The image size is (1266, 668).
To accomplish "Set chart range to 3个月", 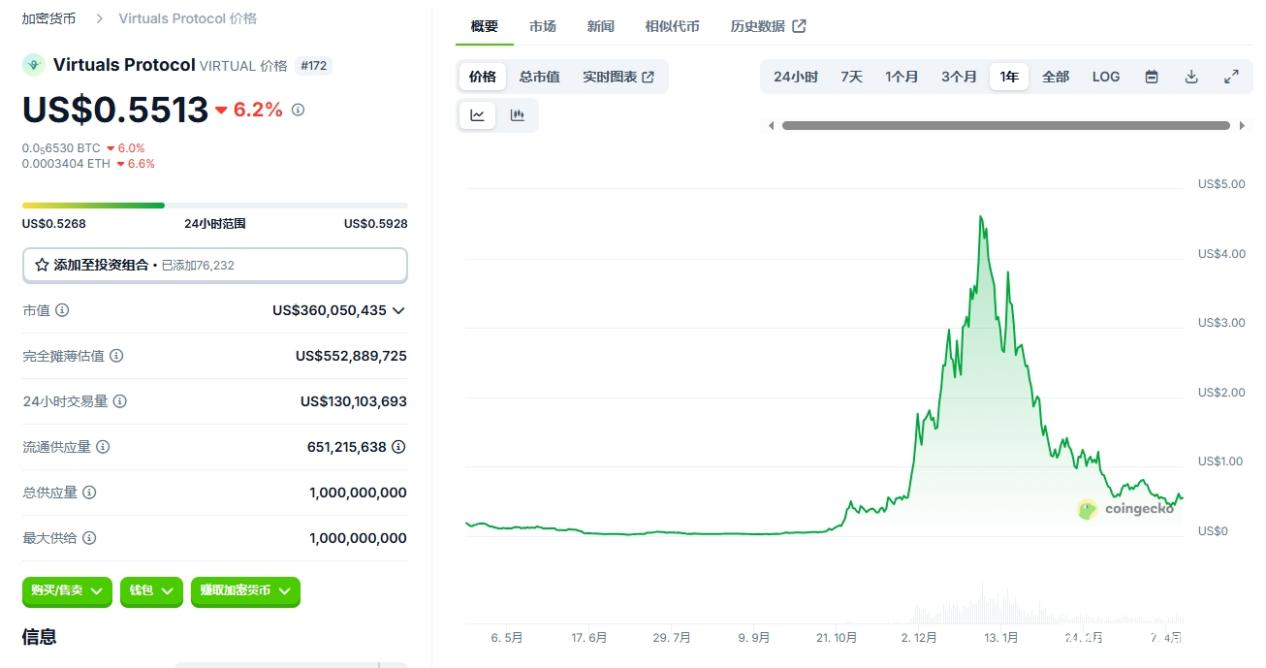I will click(x=958, y=76).
